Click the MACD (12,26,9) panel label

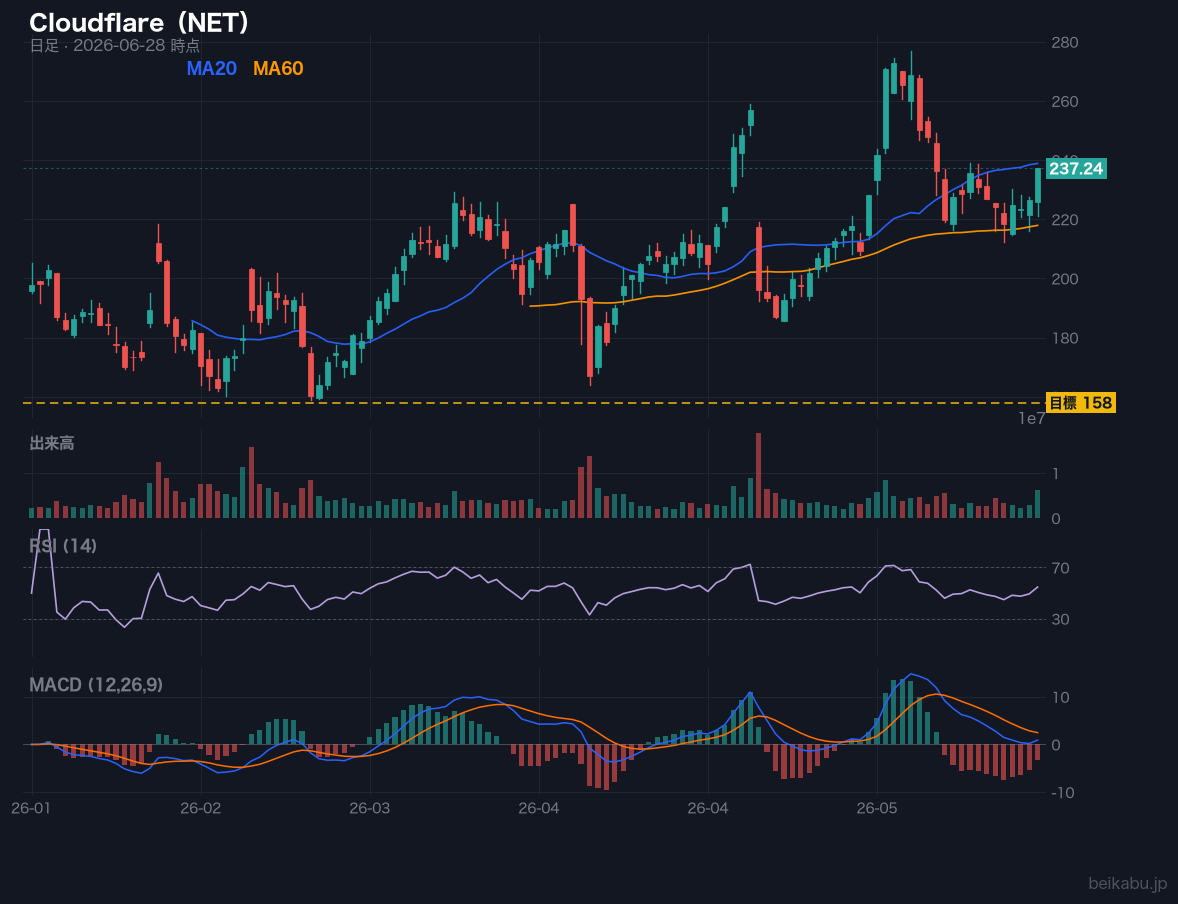click(96, 685)
